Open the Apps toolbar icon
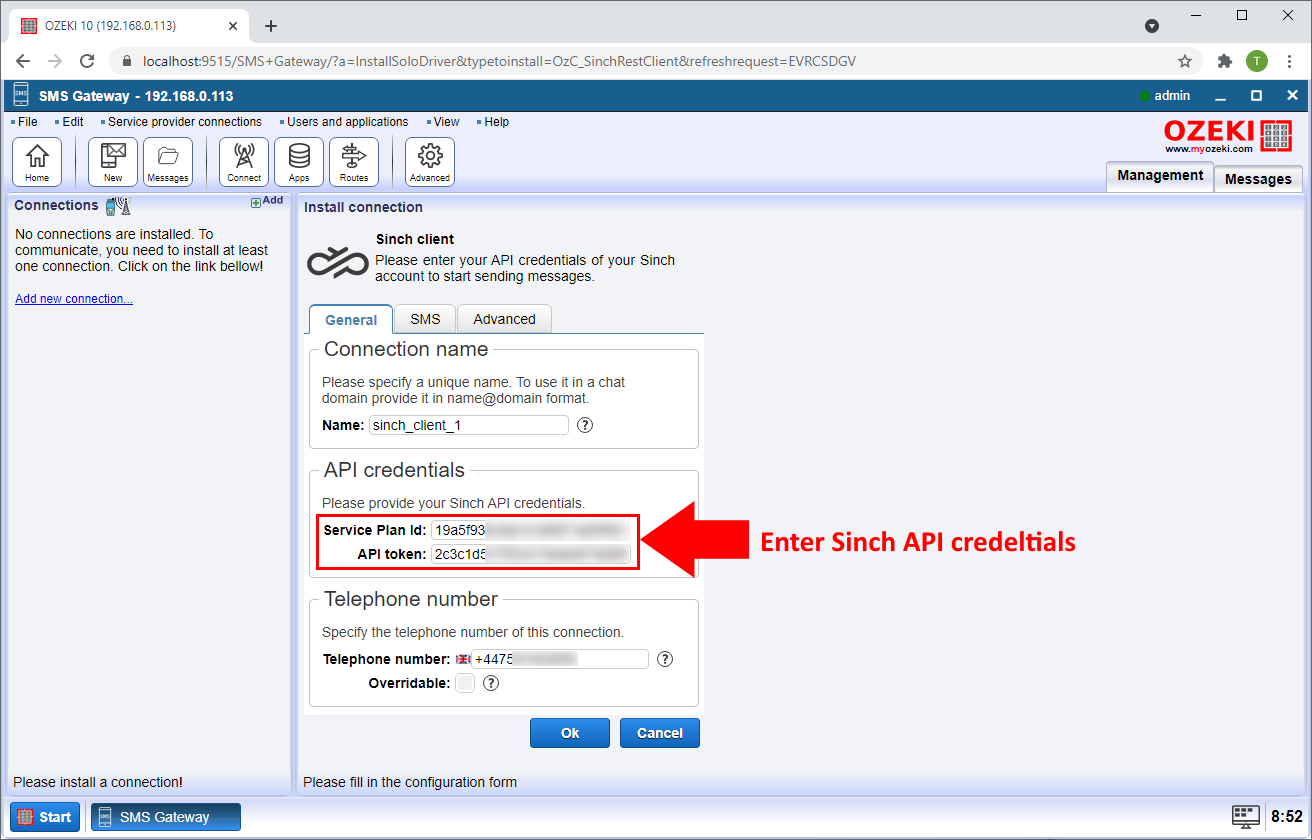The height and width of the screenshot is (840, 1312). tap(299, 162)
